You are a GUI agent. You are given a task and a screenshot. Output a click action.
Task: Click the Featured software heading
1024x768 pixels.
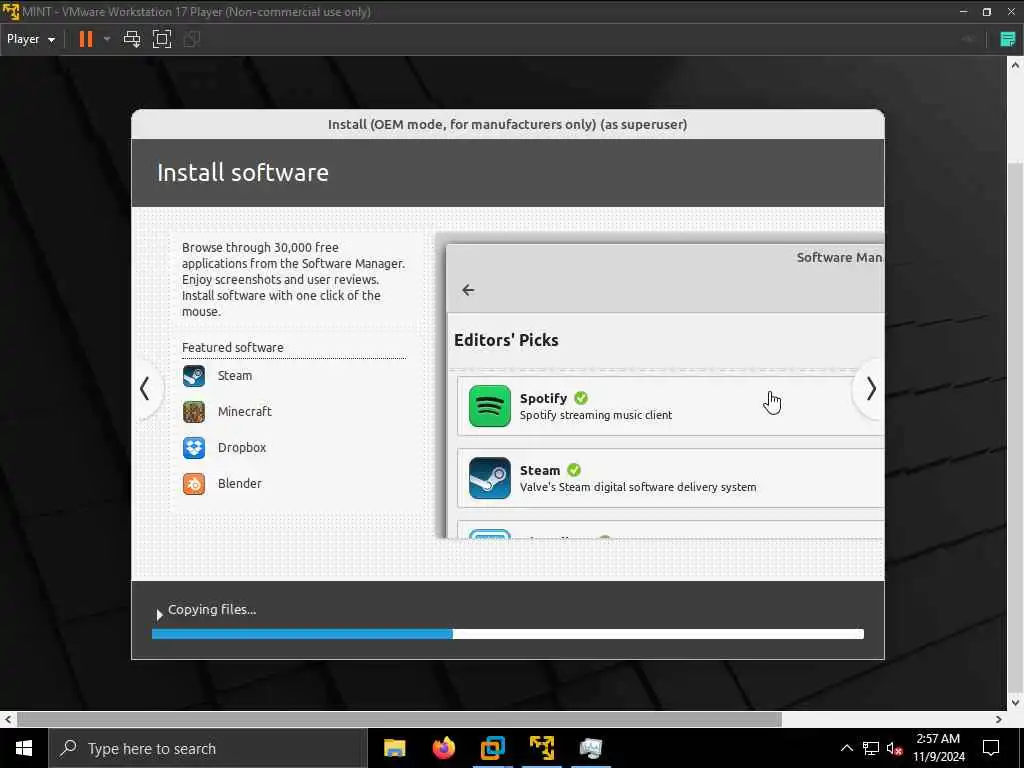click(232, 347)
